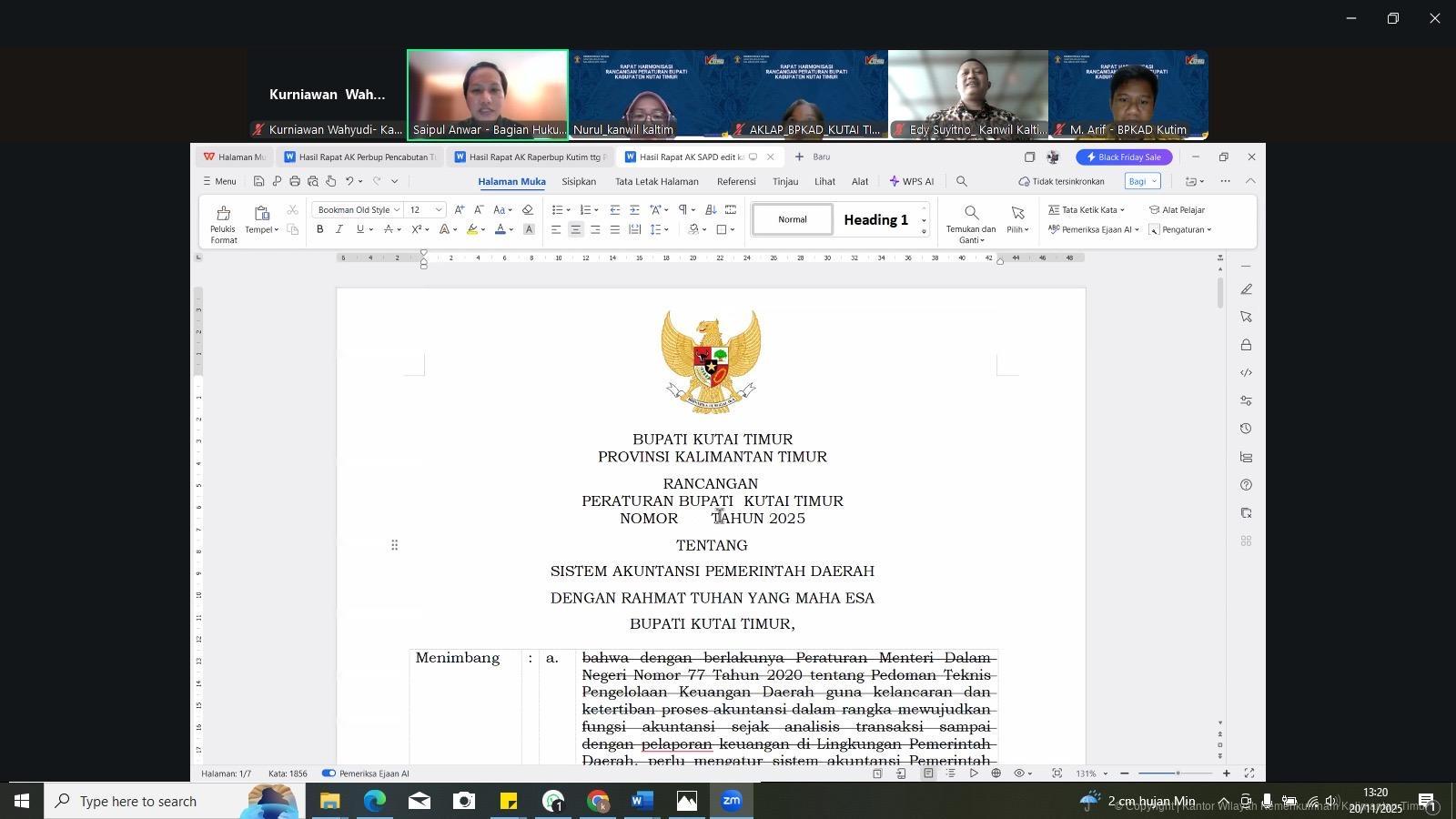Apply the Heading 1 style
Image resolution: width=1456 pixels, height=819 pixels.
tap(875, 220)
